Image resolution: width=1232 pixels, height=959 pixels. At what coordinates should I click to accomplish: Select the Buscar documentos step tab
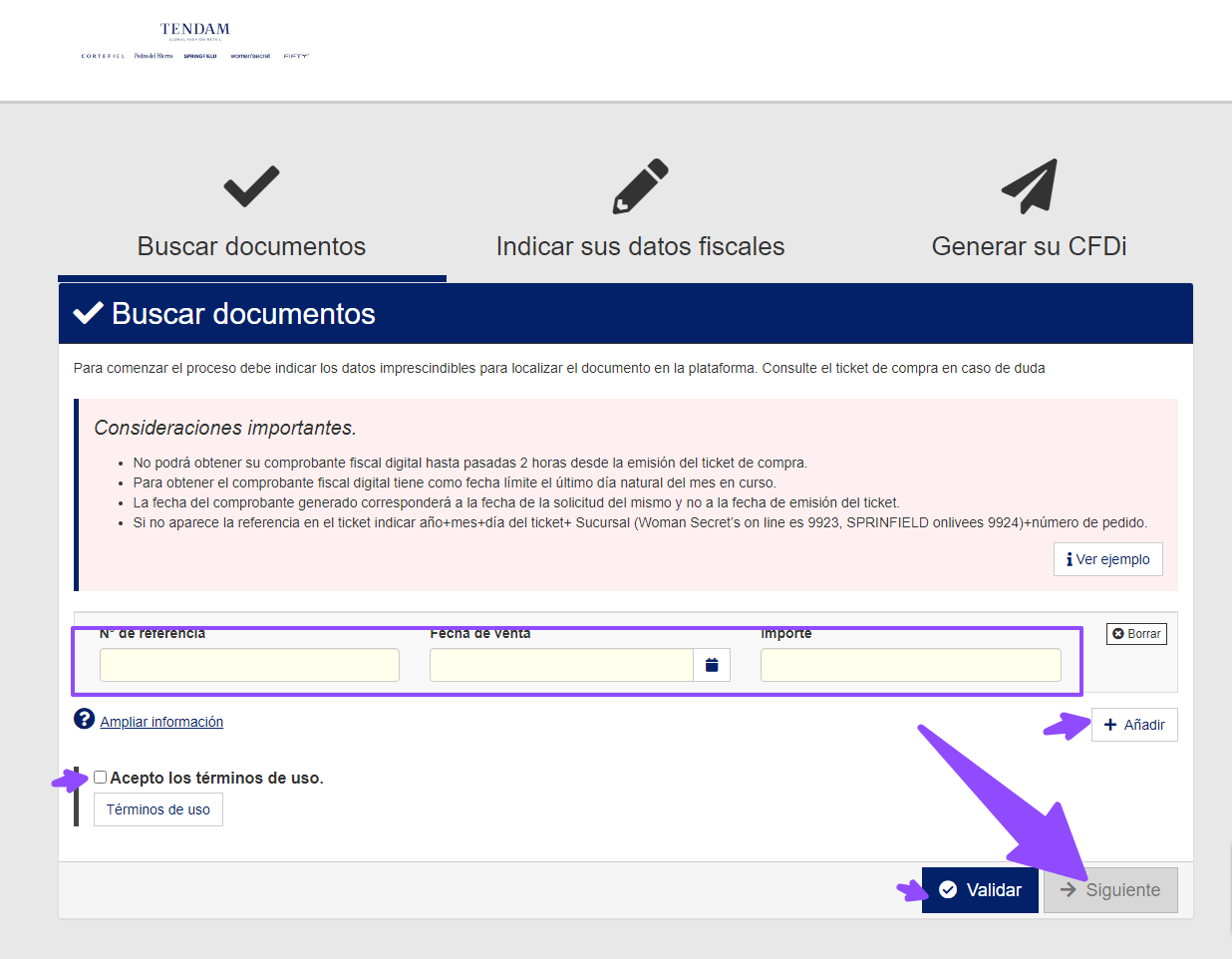pos(251,246)
